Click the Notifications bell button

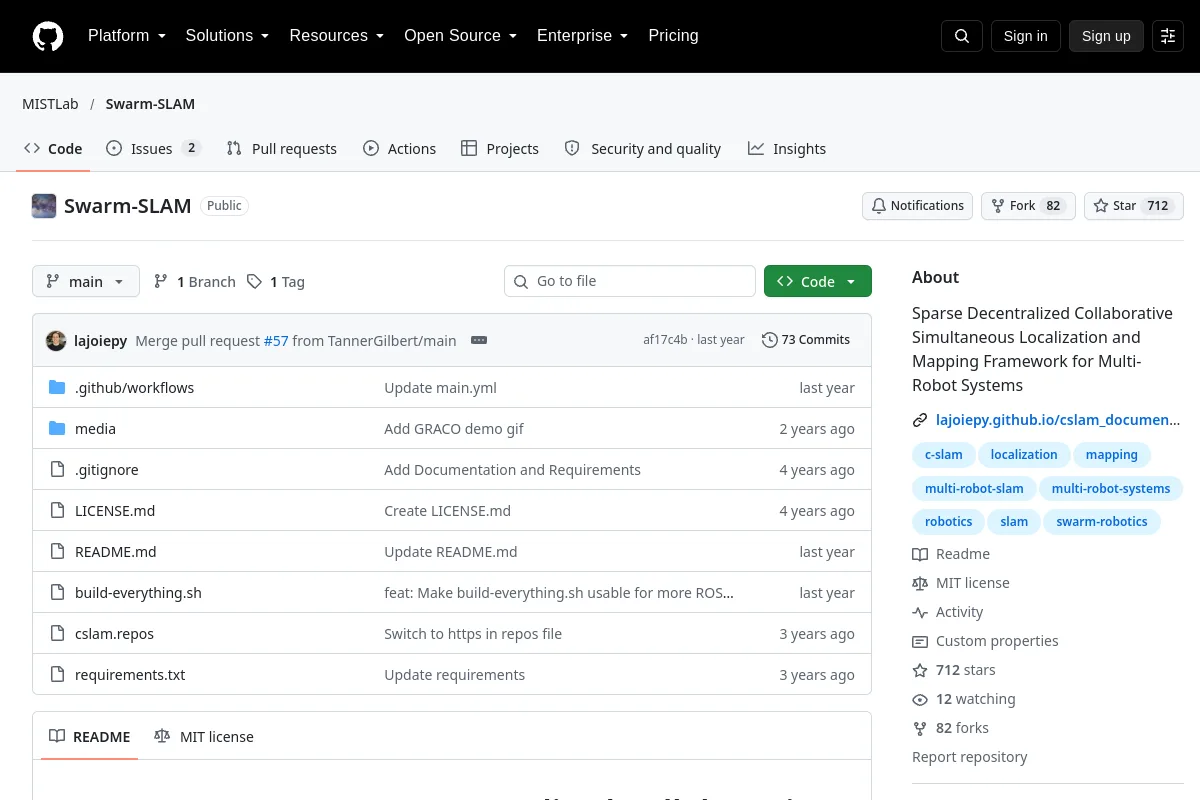[917, 206]
